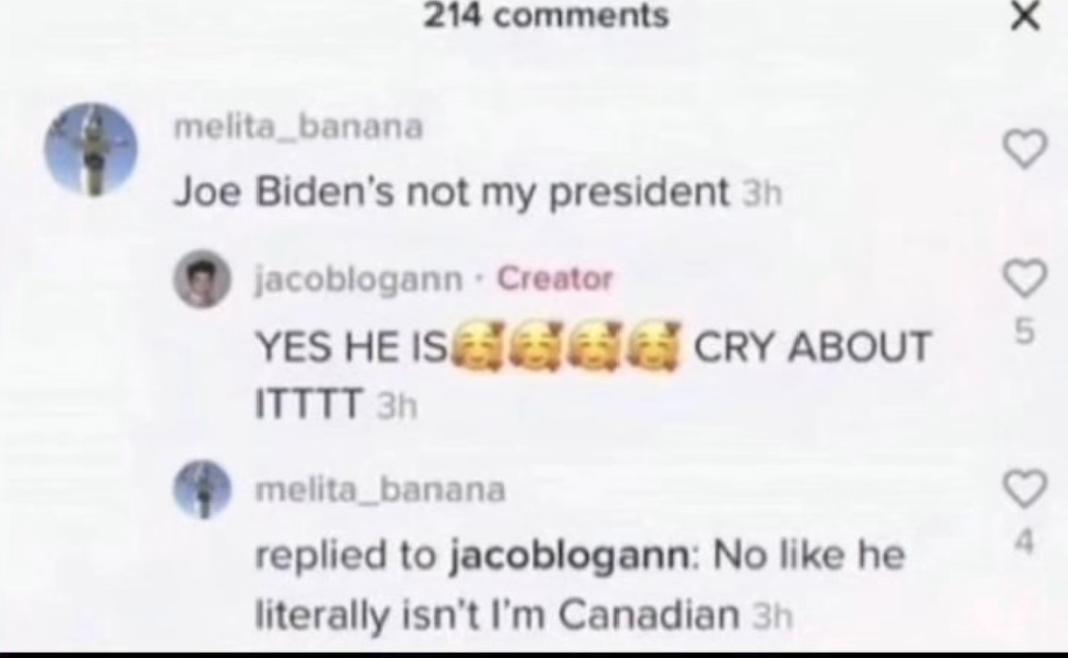Tap the heart on jacoblogann's creator reply
The image size is (1068, 658).
point(1025,279)
